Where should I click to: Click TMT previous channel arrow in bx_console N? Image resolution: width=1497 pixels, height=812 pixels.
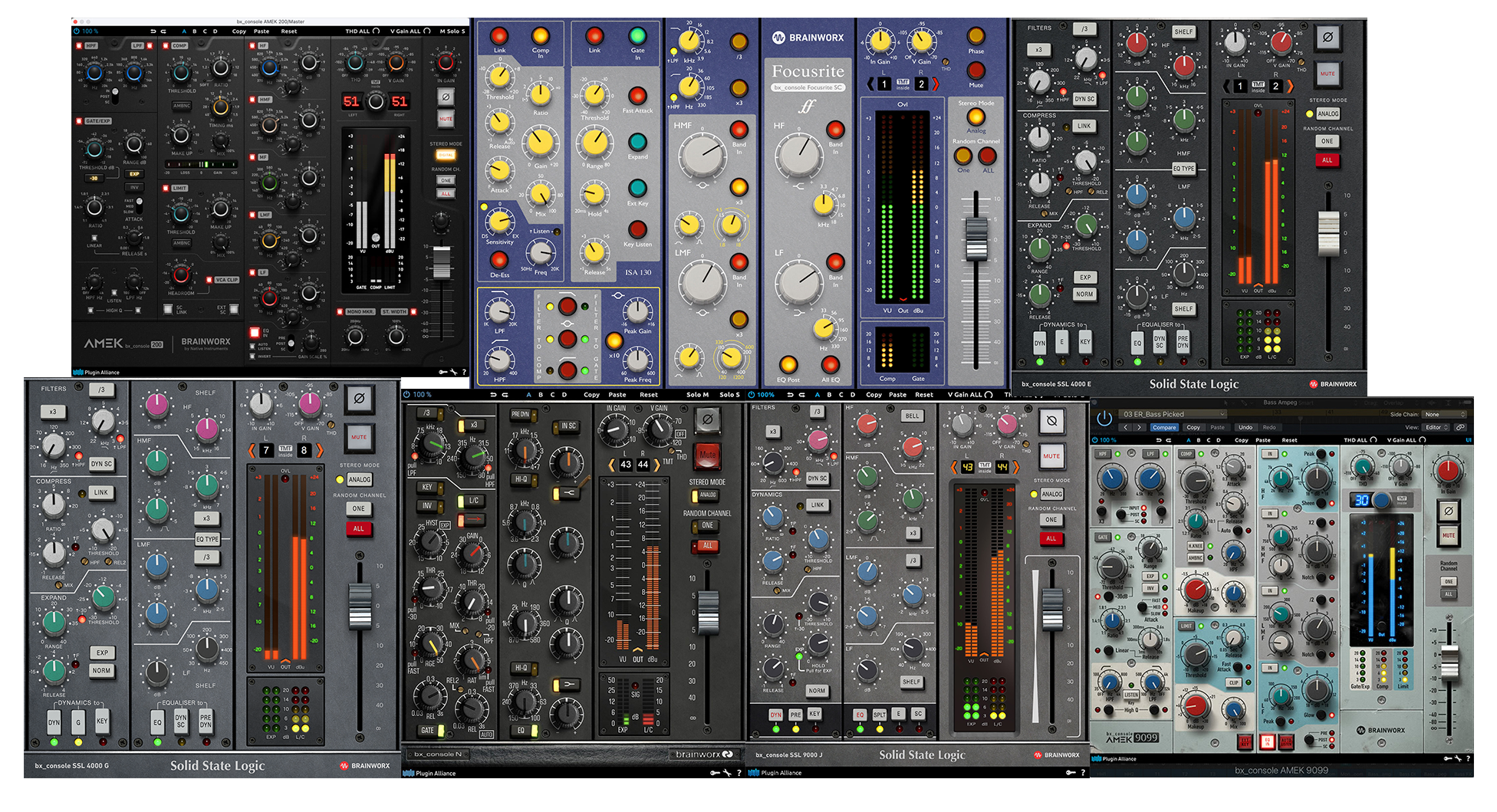[611, 465]
